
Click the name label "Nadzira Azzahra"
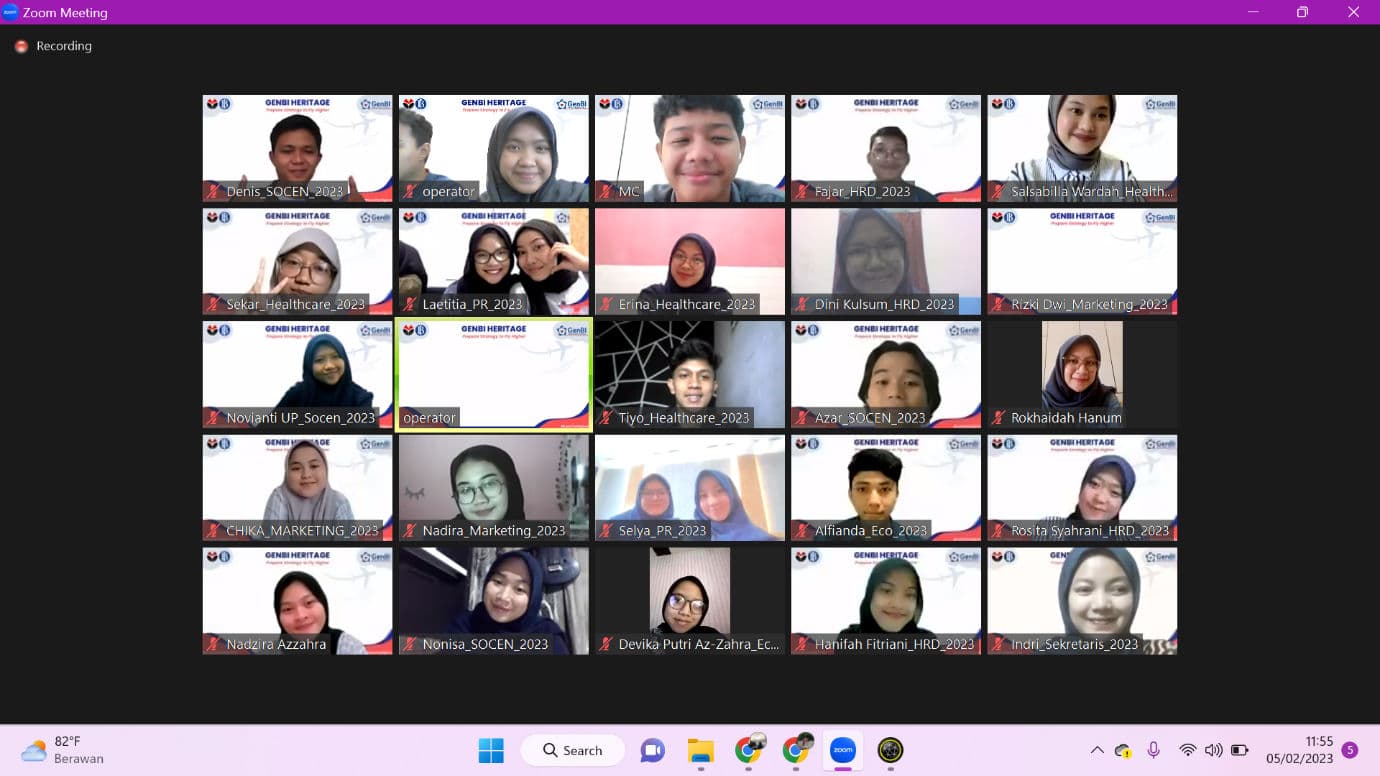click(x=276, y=644)
